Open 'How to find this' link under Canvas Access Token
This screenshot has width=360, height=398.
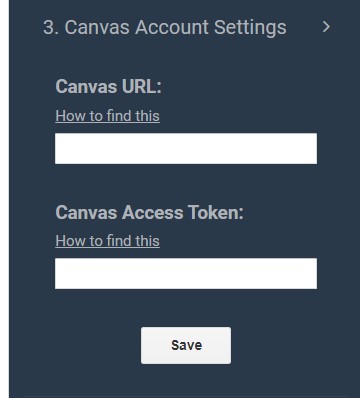point(107,241)
